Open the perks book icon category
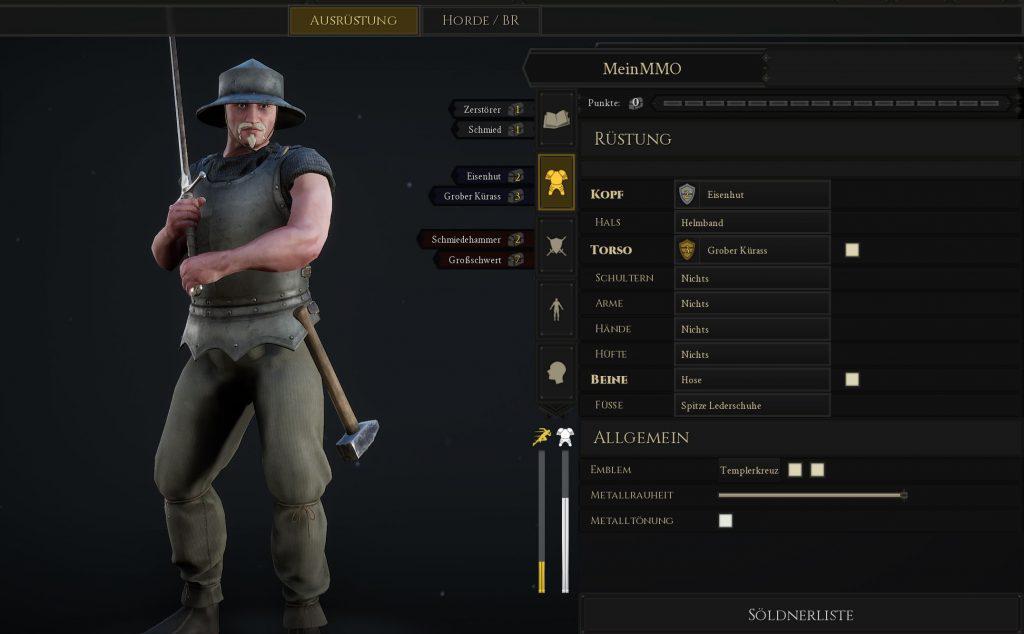The image size is (1024, 634). [556, 119]
